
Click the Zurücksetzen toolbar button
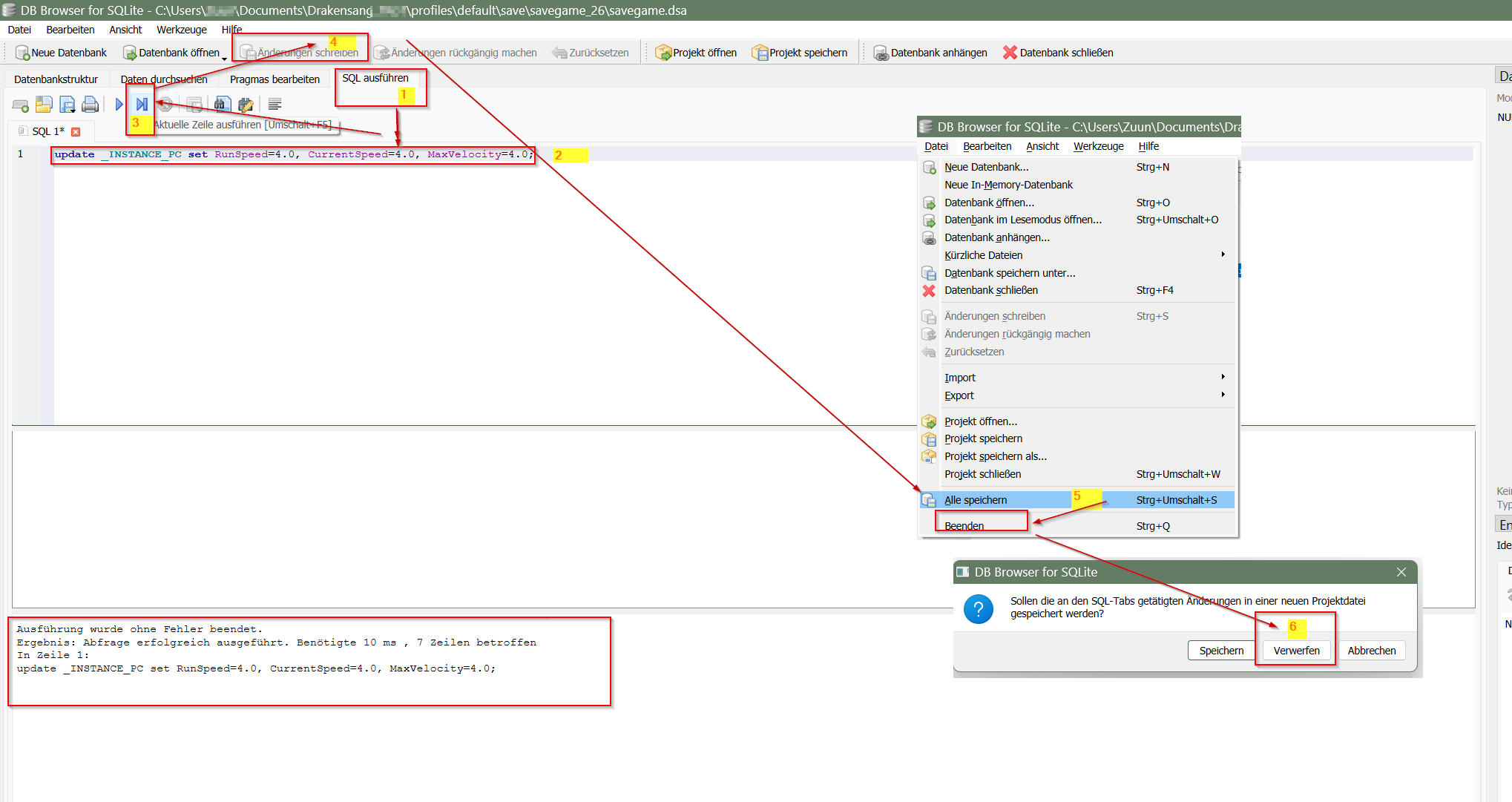591,53
